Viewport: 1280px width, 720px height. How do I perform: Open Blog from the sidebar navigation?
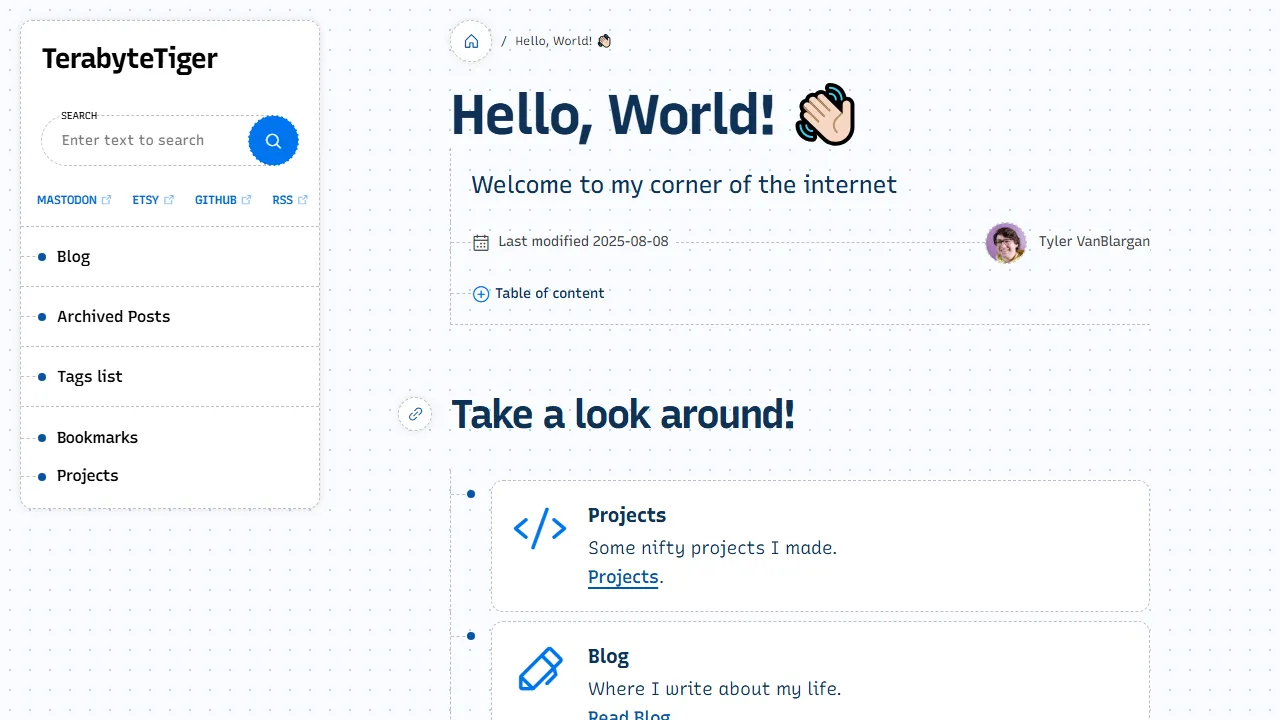(x=73, y=256)
